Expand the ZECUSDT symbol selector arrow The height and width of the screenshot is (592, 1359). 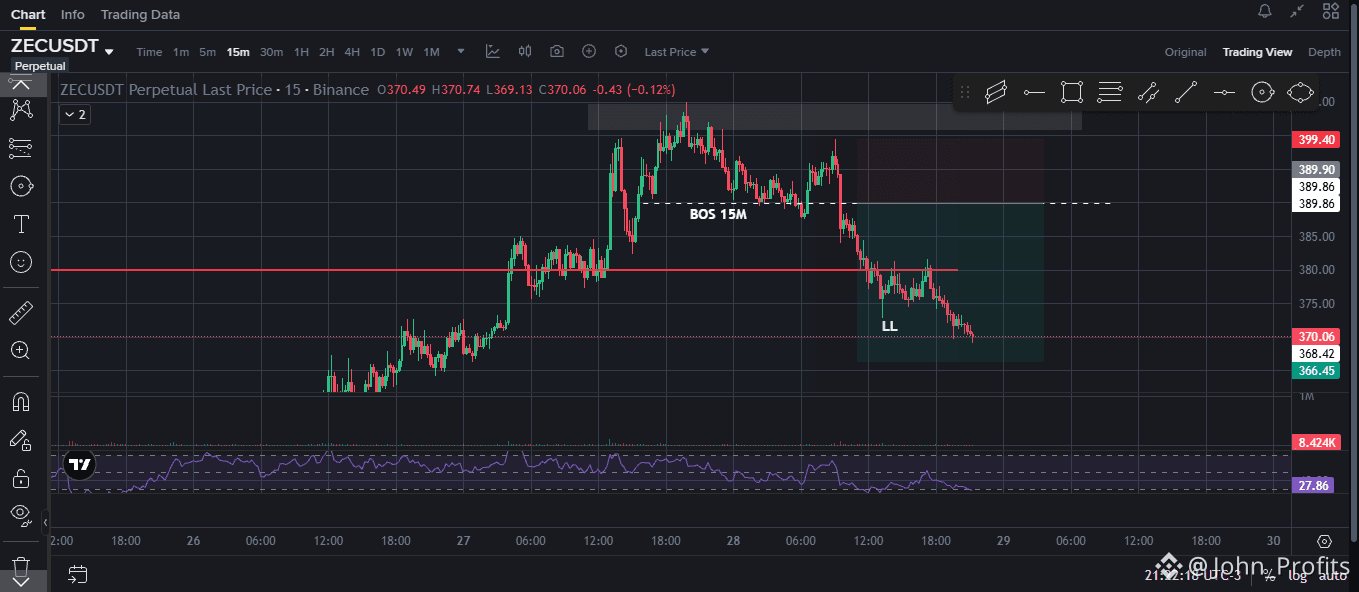[109, 50]
